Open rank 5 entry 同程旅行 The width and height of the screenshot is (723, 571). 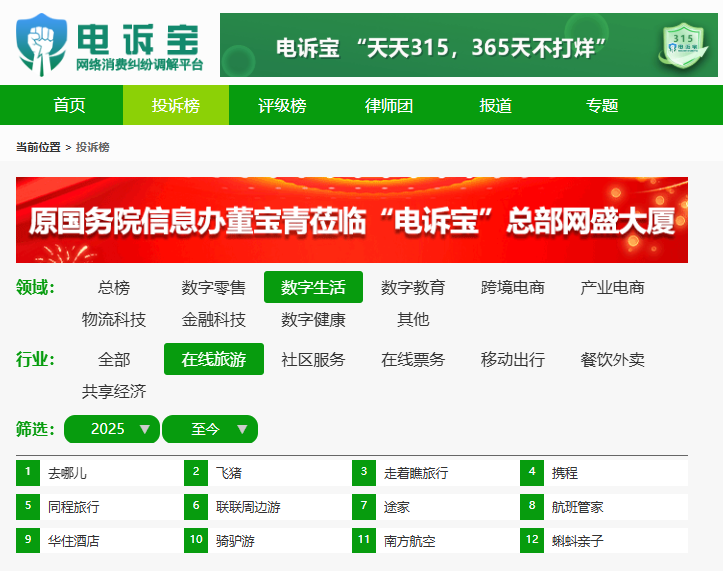pos(74,507)
